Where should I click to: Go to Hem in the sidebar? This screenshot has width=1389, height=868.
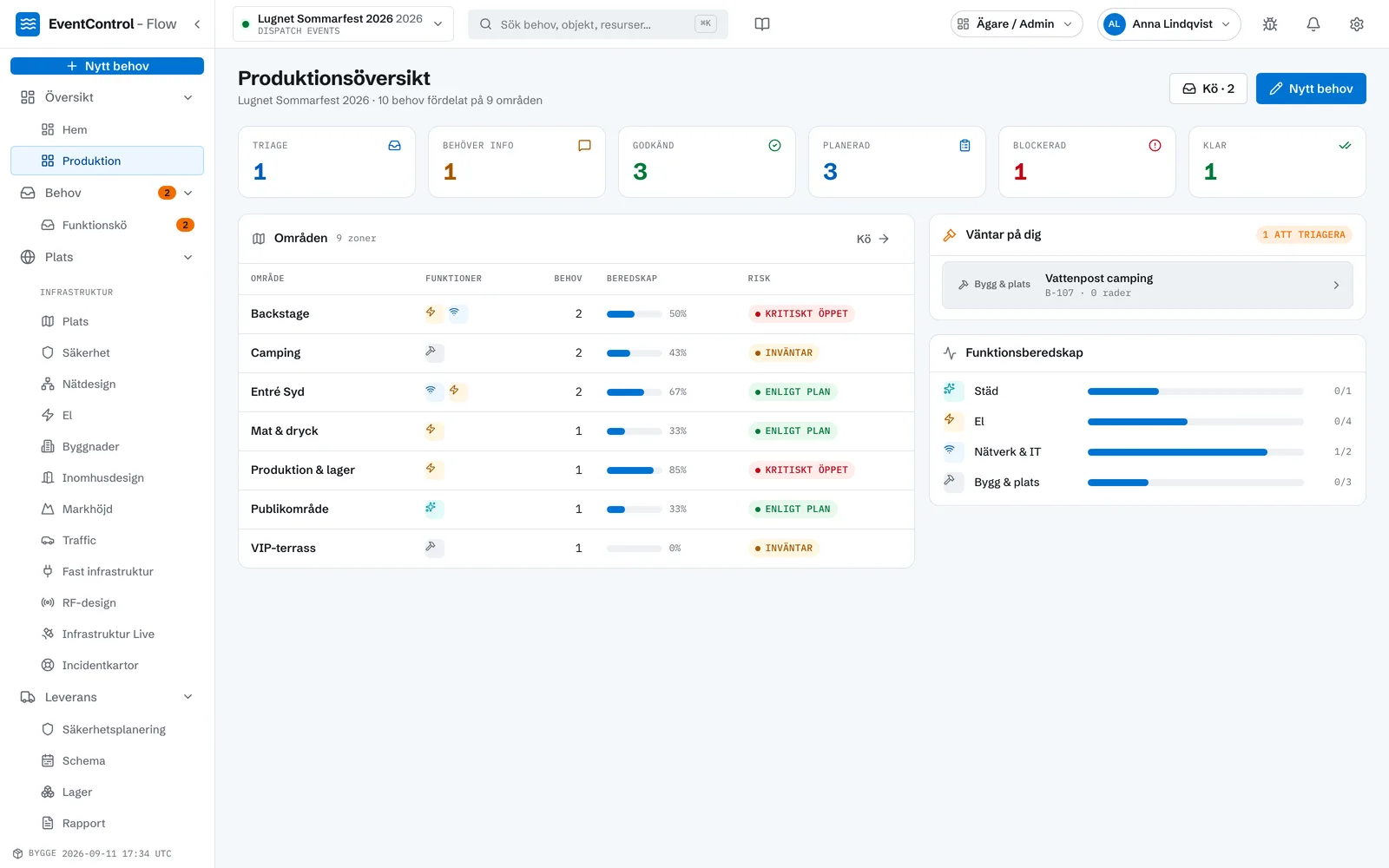pyautogui.click(x=107, y=130)
